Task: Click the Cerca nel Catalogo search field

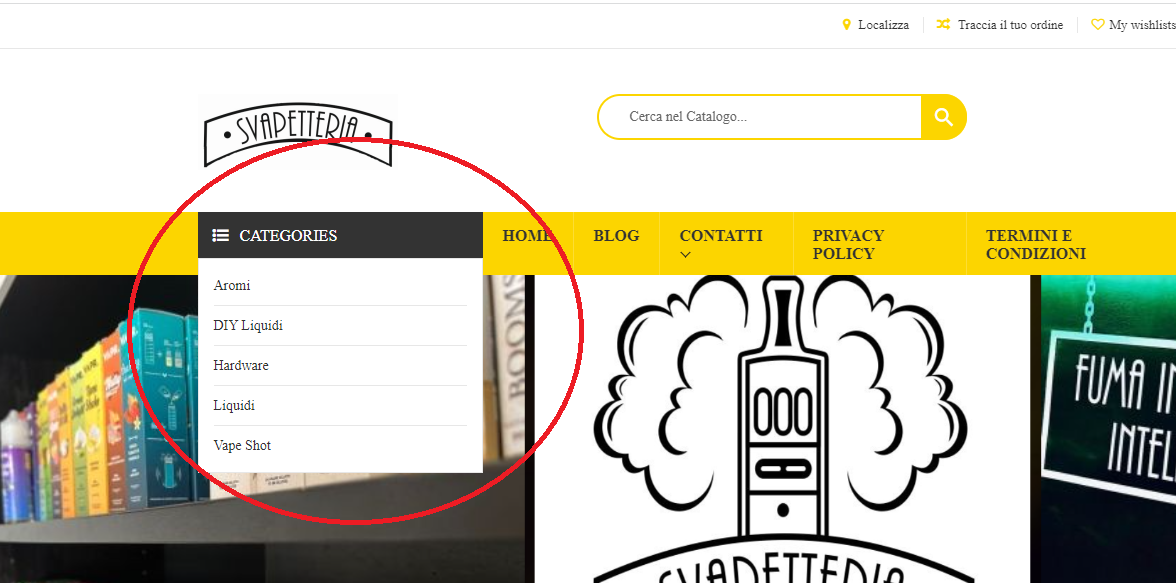Action: pos(760,117)
